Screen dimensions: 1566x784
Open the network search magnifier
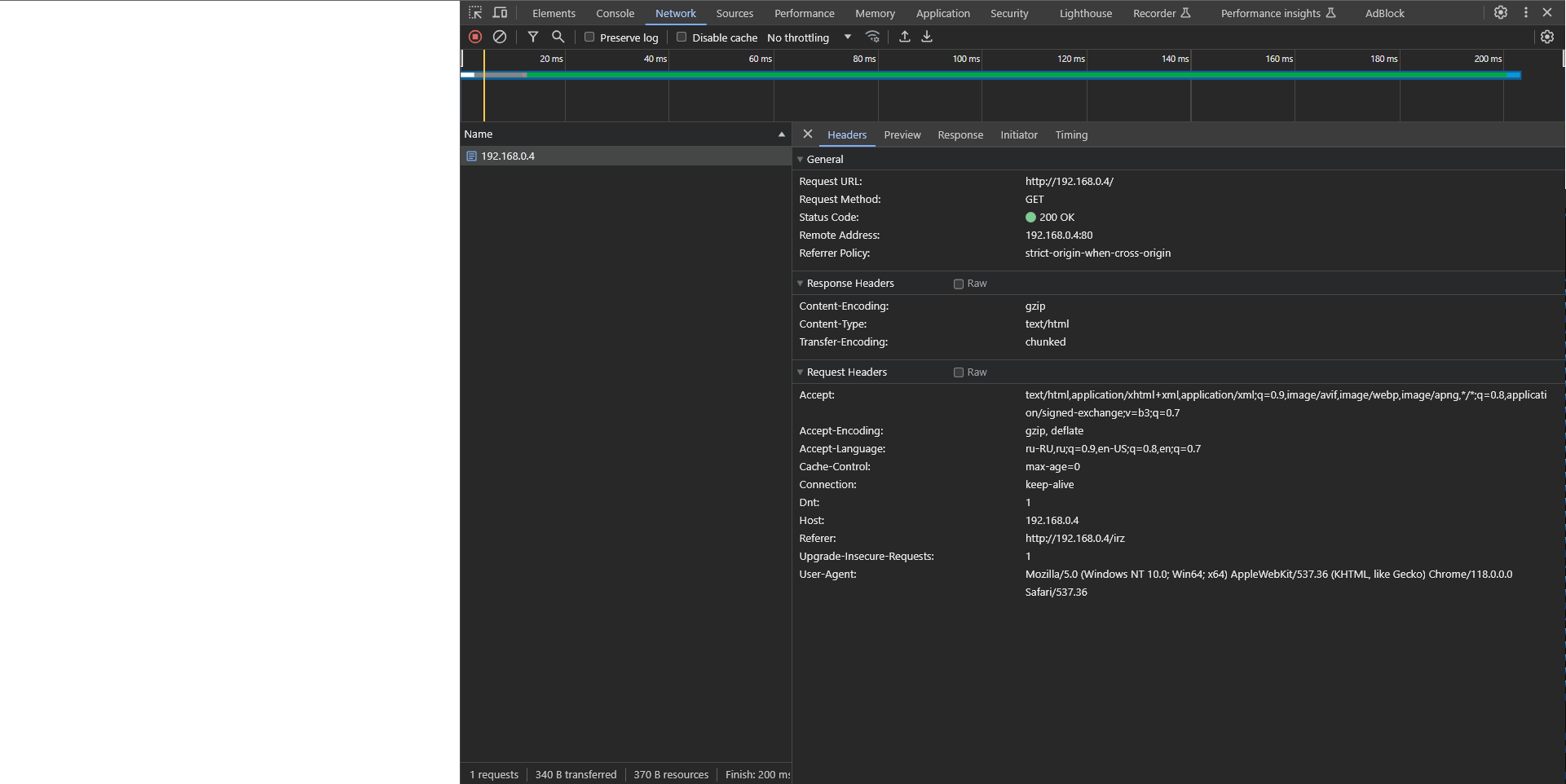click(558, 37)
